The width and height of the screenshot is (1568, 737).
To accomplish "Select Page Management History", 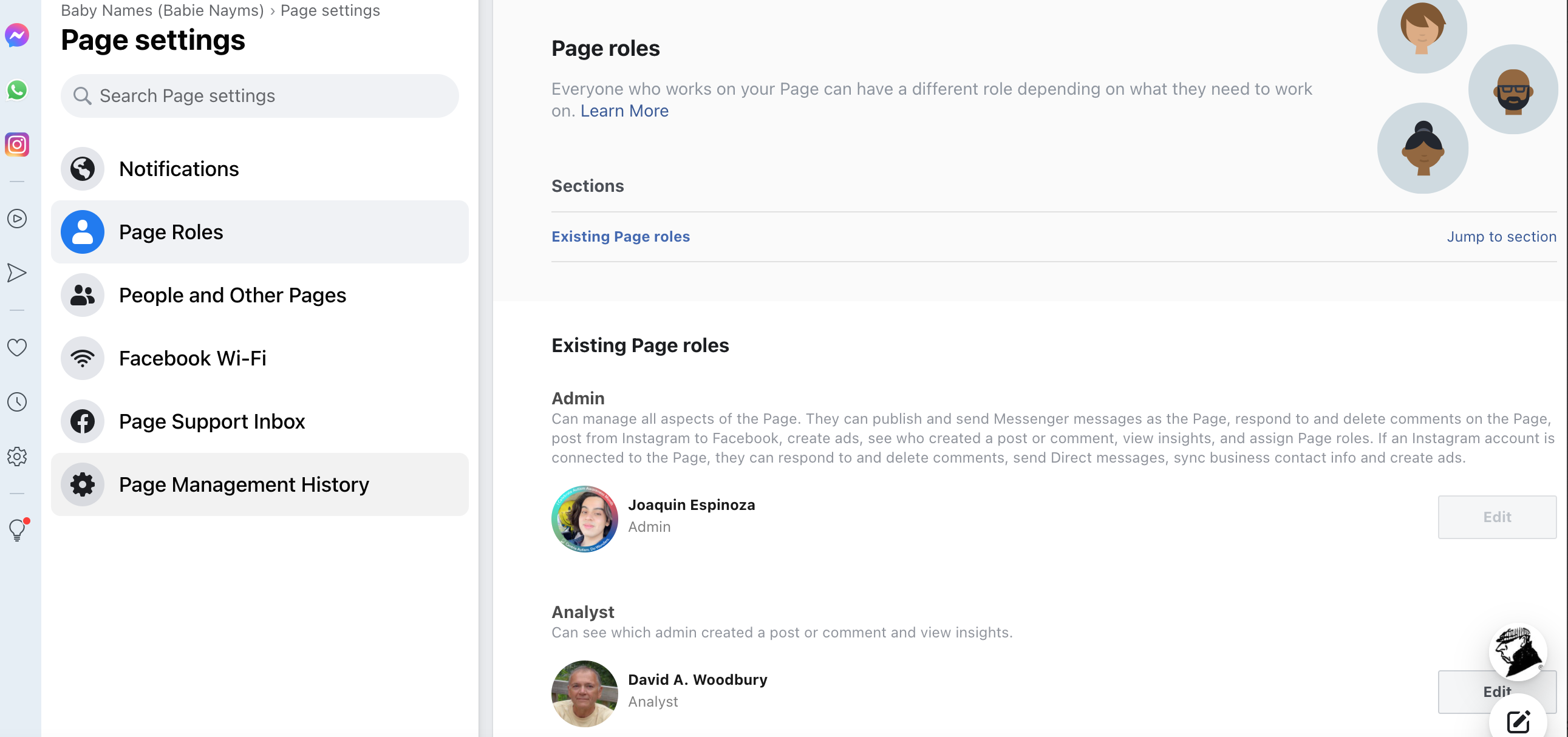I will click(x=244, y=484).
